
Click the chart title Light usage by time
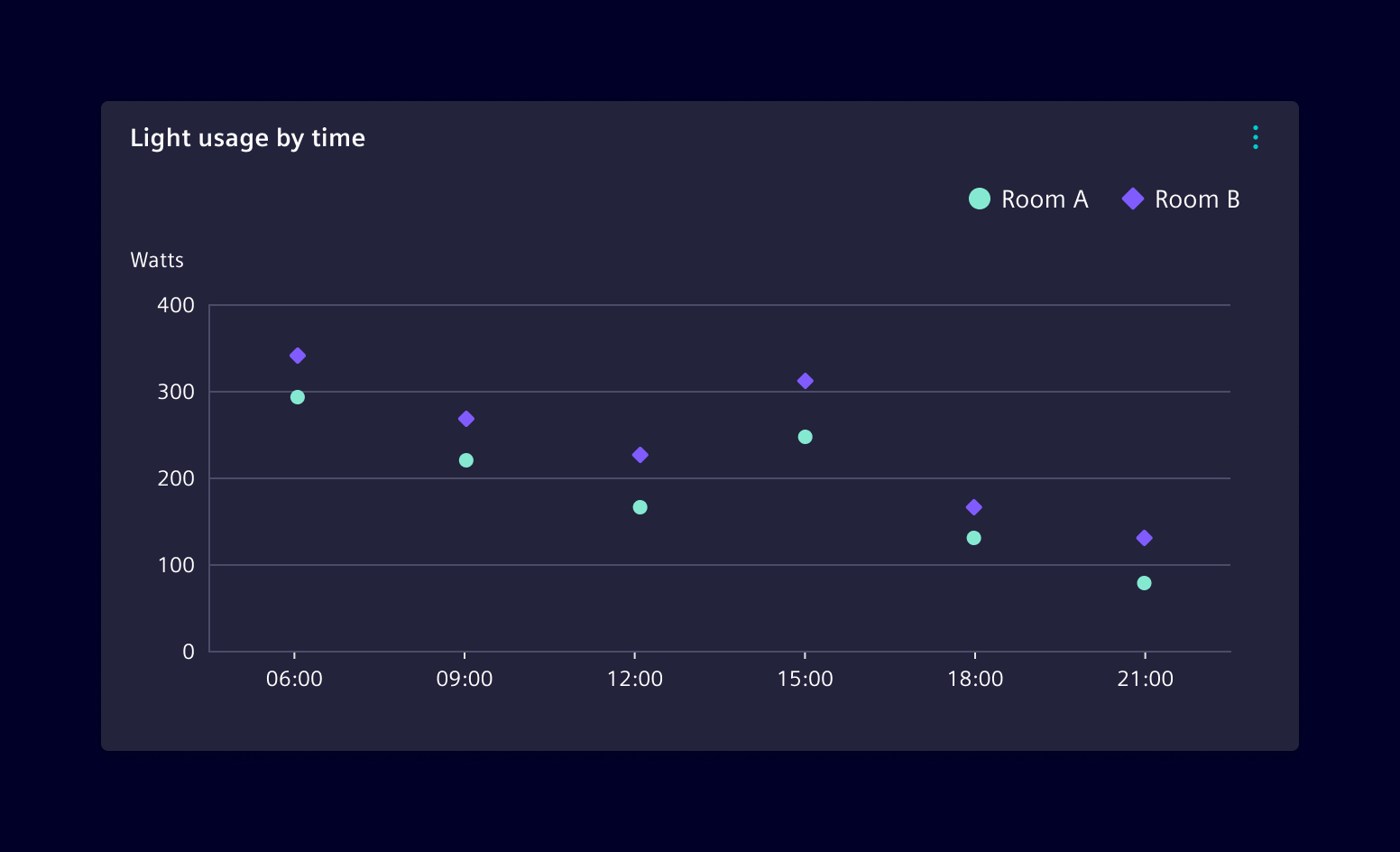(248, 137)
